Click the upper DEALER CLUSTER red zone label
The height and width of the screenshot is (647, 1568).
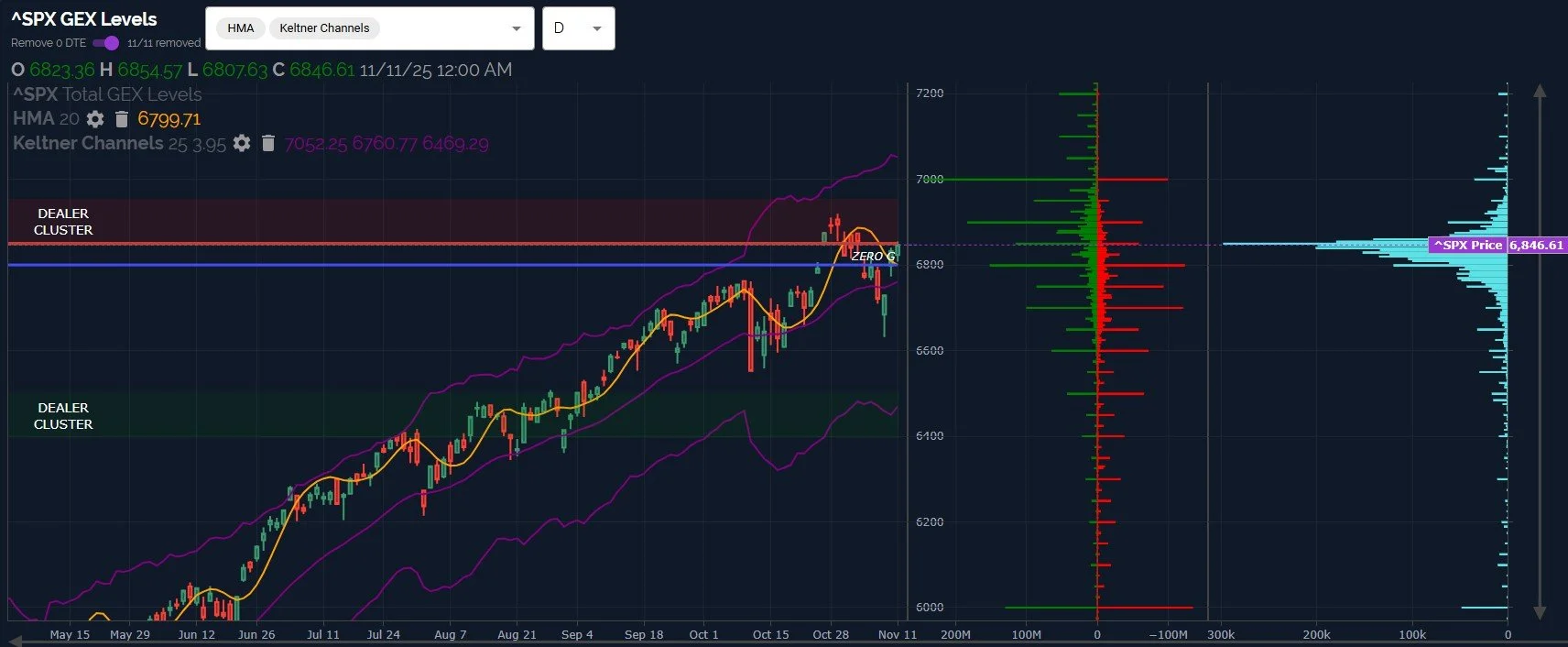tap(63, 222)
